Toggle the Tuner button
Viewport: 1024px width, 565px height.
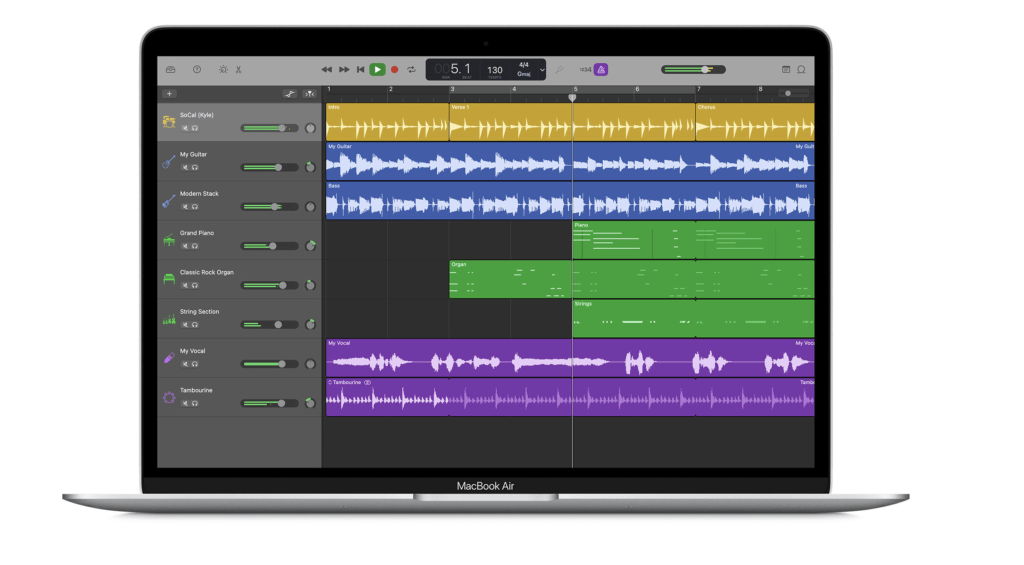click(x=560, y=69)
